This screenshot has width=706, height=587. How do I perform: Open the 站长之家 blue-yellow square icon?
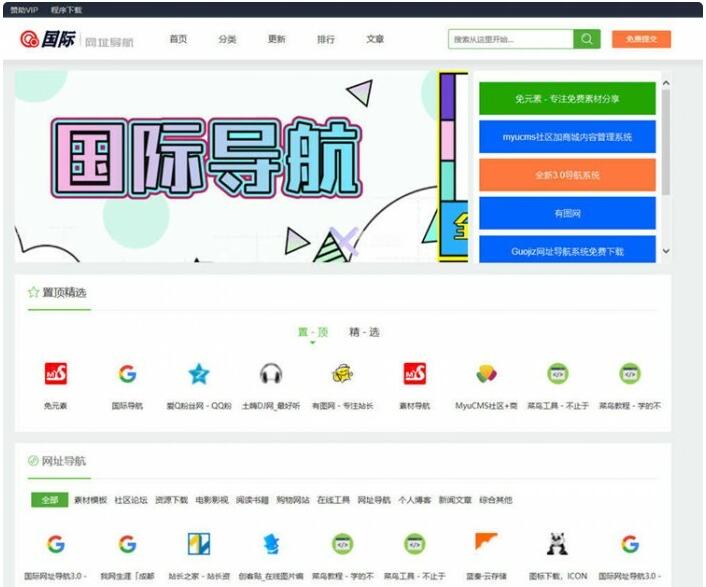[x=199, y=544]
